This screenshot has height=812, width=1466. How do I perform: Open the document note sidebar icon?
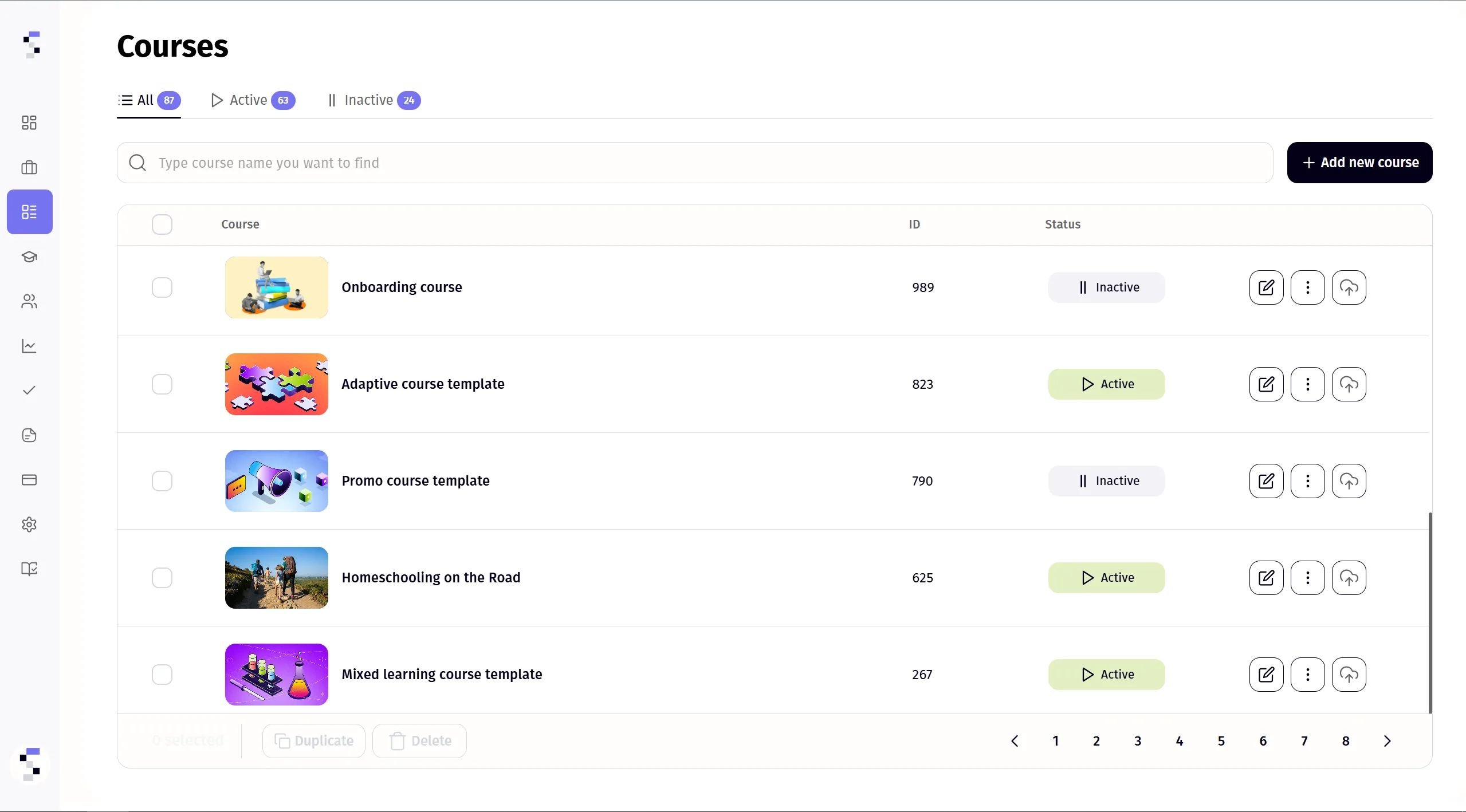29,435
